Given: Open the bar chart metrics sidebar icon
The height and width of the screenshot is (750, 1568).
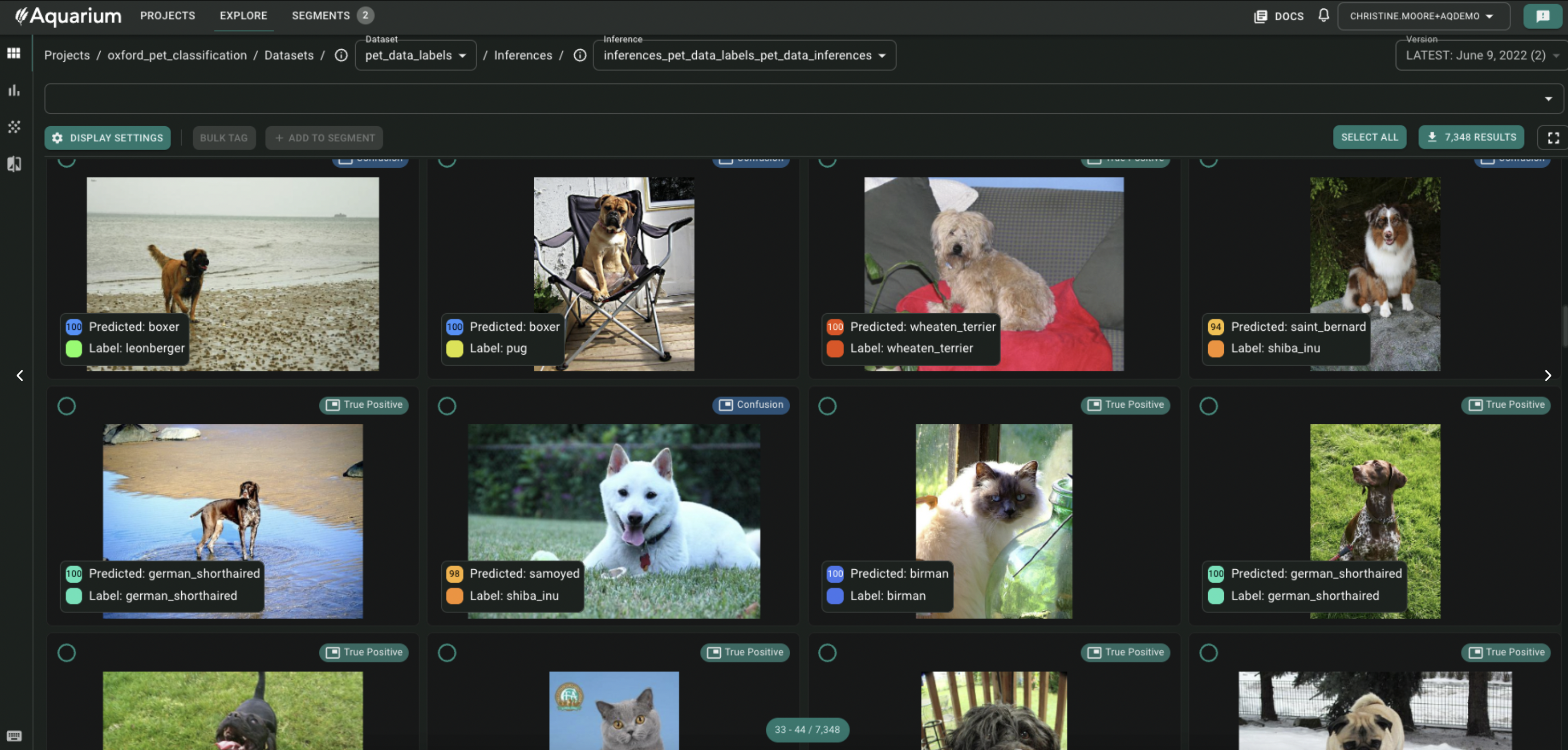Looking at the screenshot, I should tap(13, 90).
